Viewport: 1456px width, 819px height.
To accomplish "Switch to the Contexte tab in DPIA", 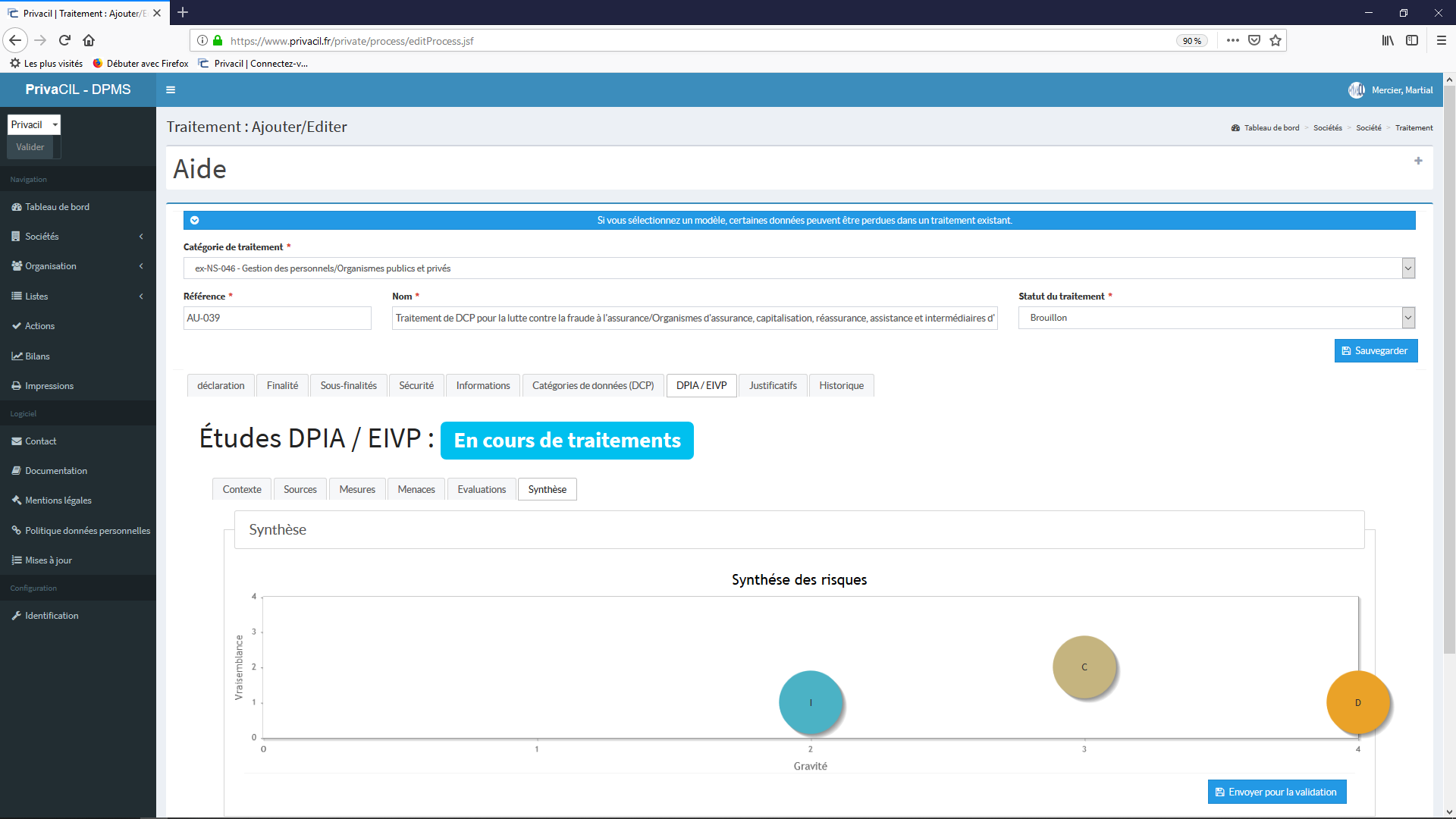I will coord(241,489).
